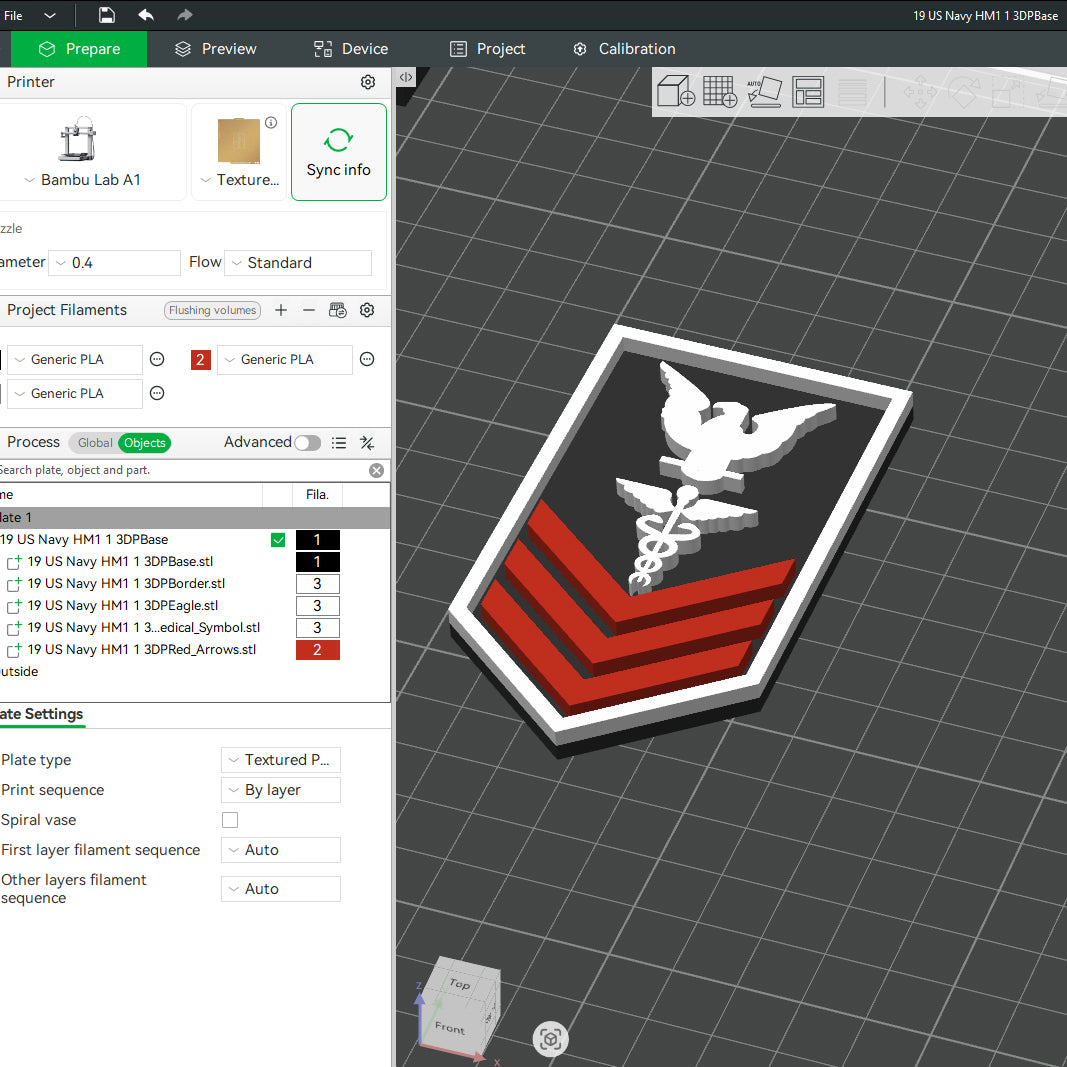This screenshot has width=1067, height=1067.
Task: Select 3DPEagle.stl part in list
Action: (x=123, y=606)
